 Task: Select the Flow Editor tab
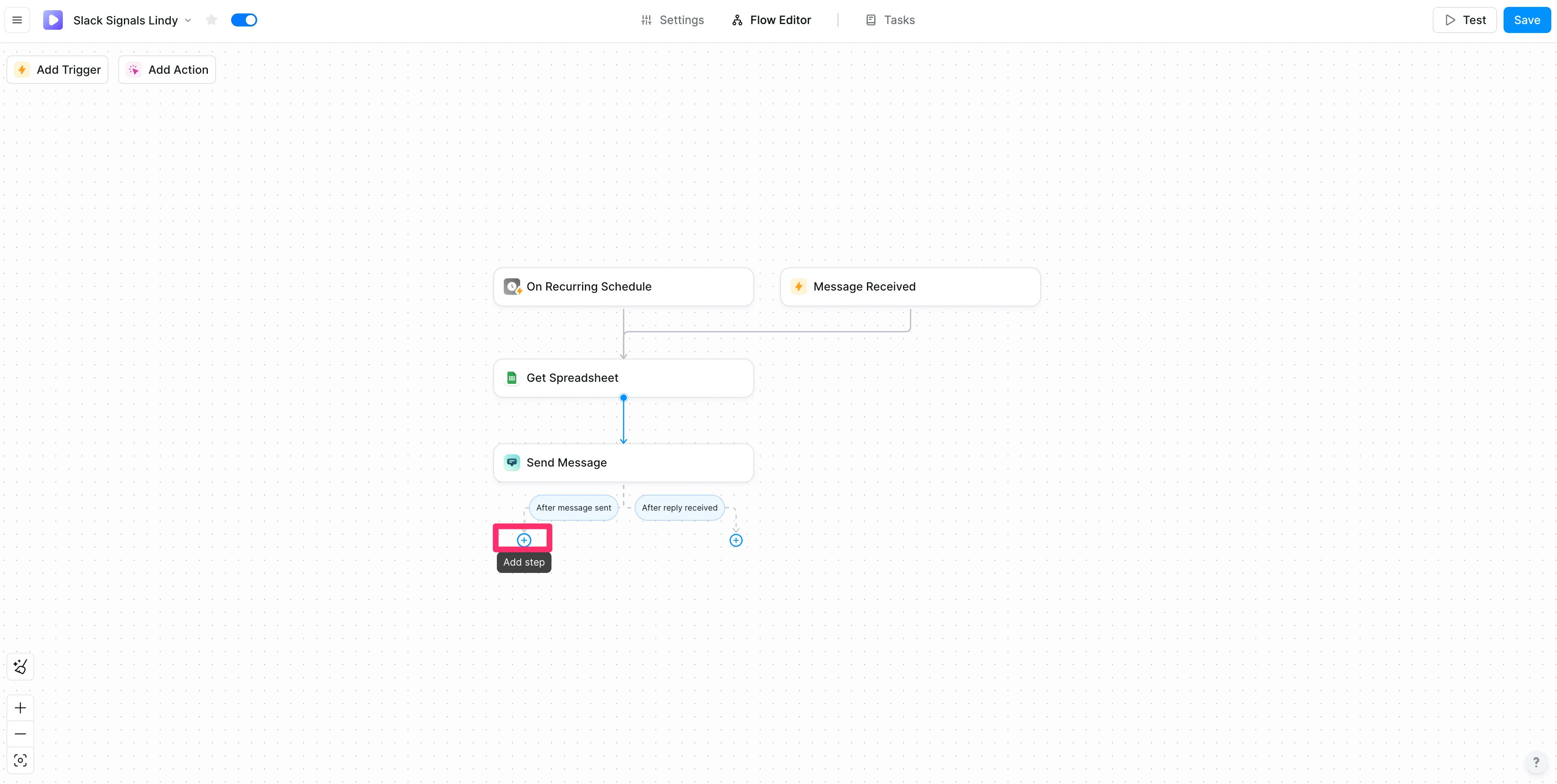[771, 20]
